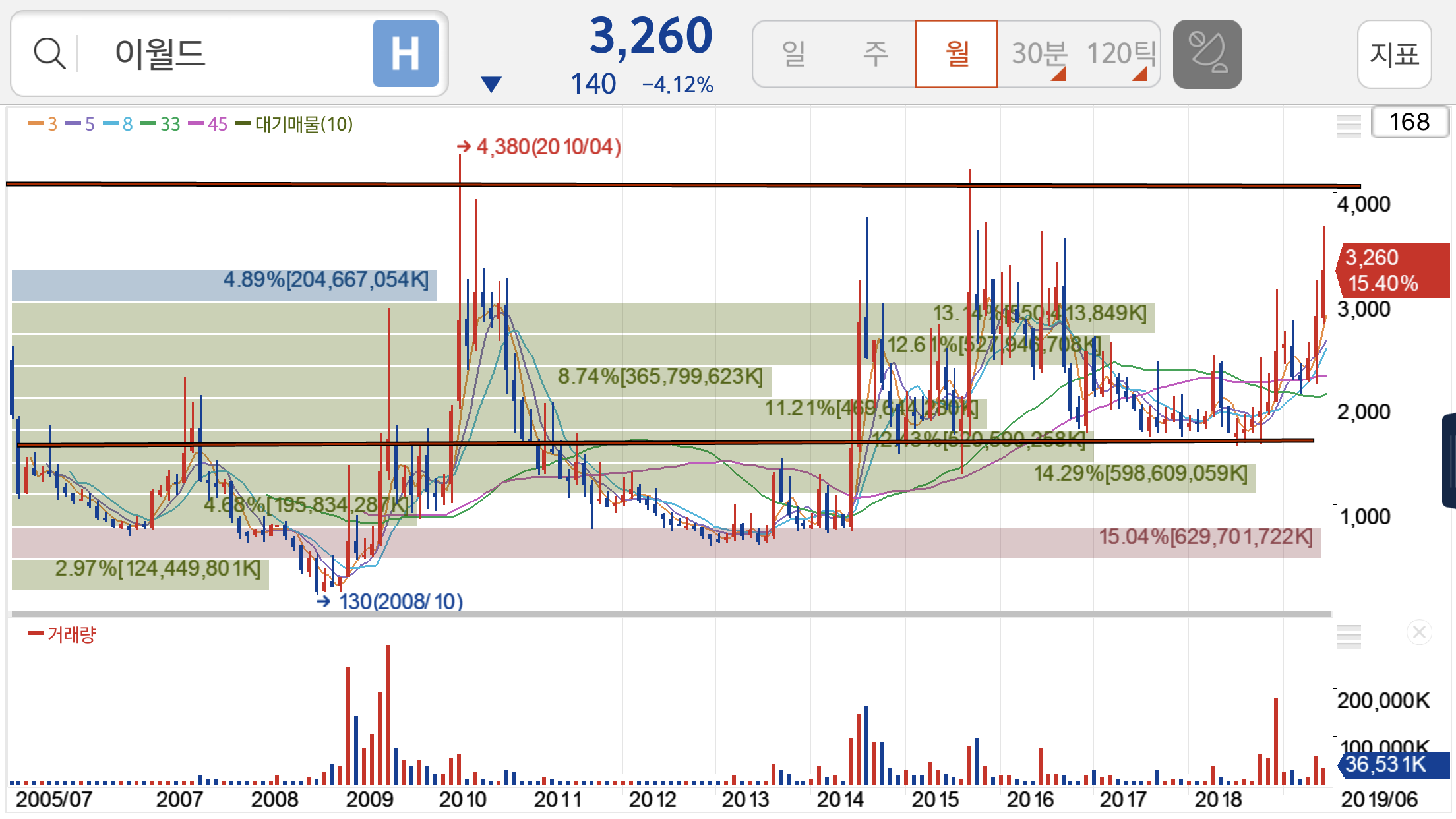Select the 일 daily period tab

tap(794, 54)
